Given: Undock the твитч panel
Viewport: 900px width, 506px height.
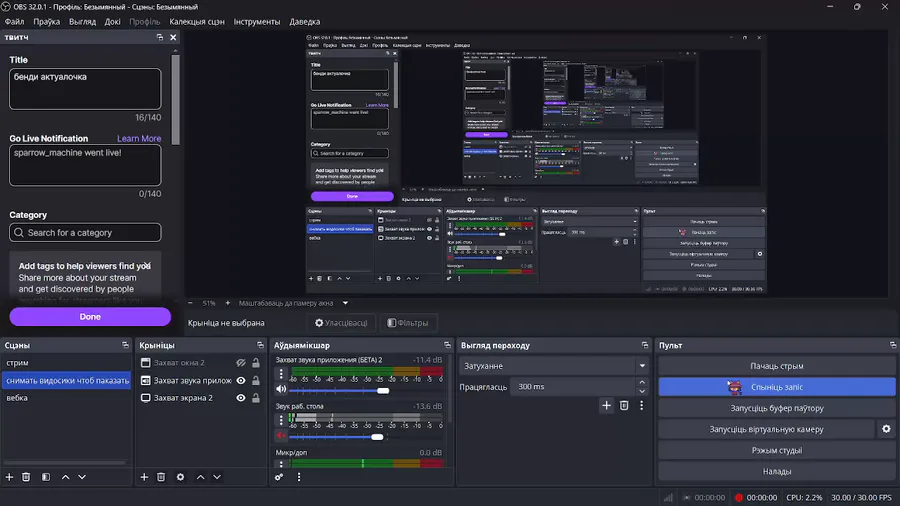Looking at the screenshot, I should coord(160,37).
